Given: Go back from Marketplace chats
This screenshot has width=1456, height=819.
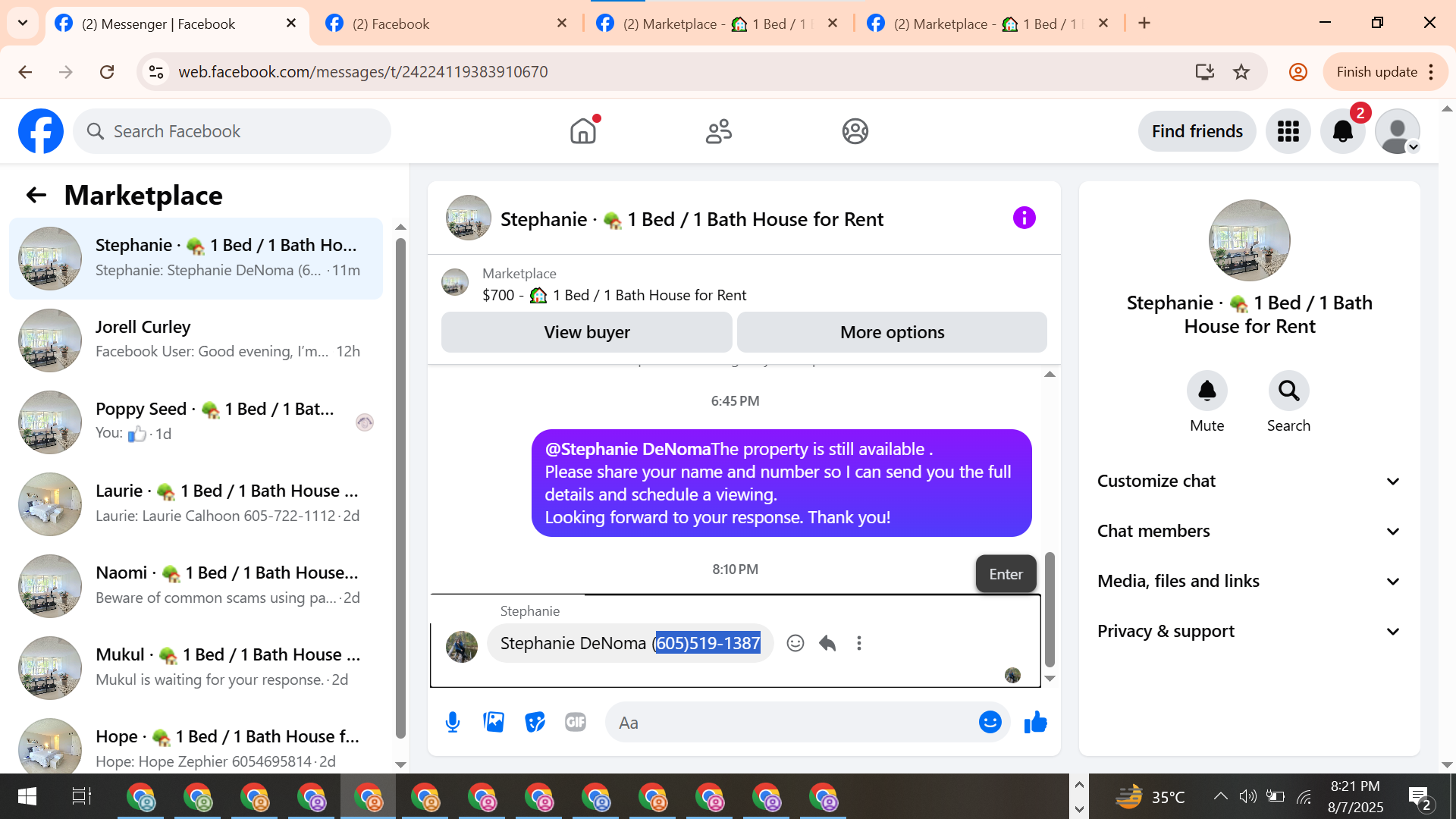Looking at the screenshot, I should pos(36,196).
